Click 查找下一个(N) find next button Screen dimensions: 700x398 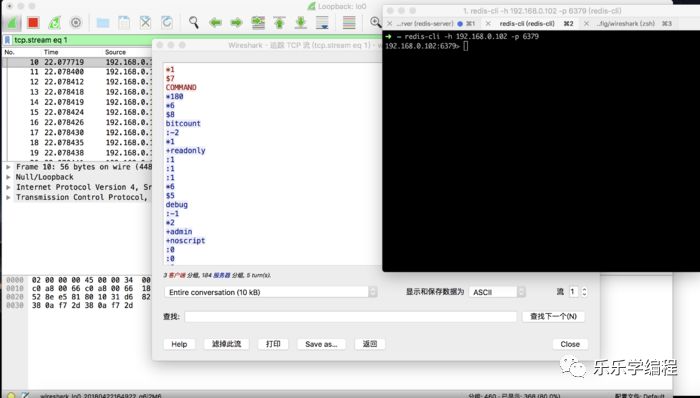point(553,316)
